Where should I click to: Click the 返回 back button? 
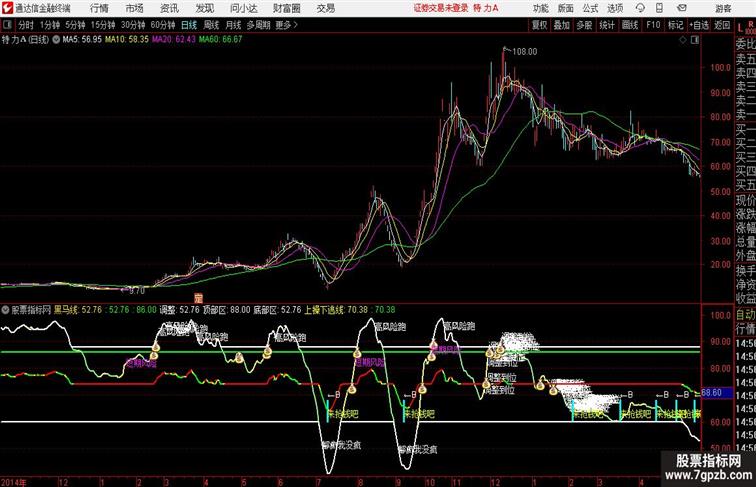click(722, 25)
